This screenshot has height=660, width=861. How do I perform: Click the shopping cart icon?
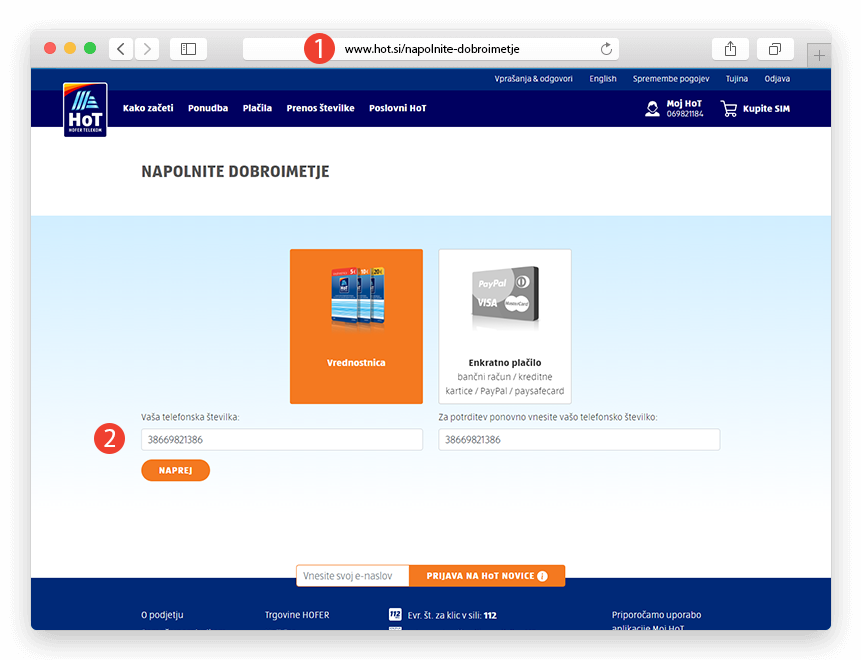point(729,109)
